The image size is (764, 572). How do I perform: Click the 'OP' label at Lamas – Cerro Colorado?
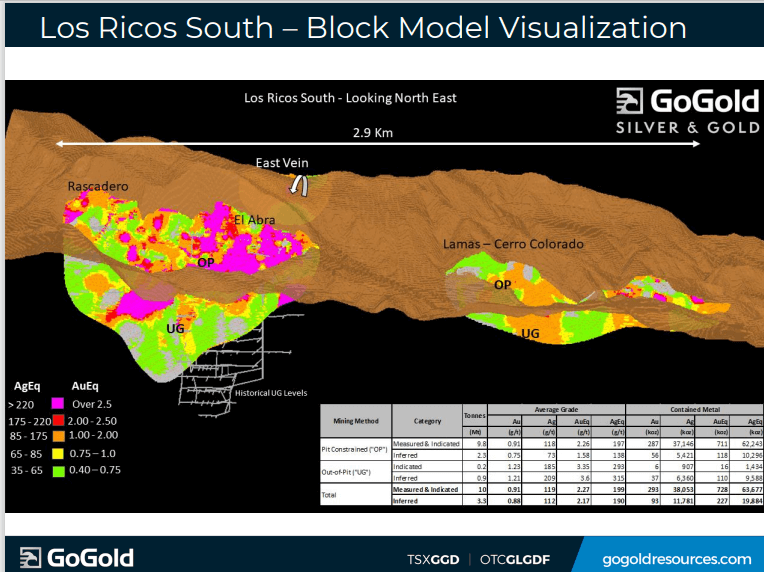click(502, 285)
